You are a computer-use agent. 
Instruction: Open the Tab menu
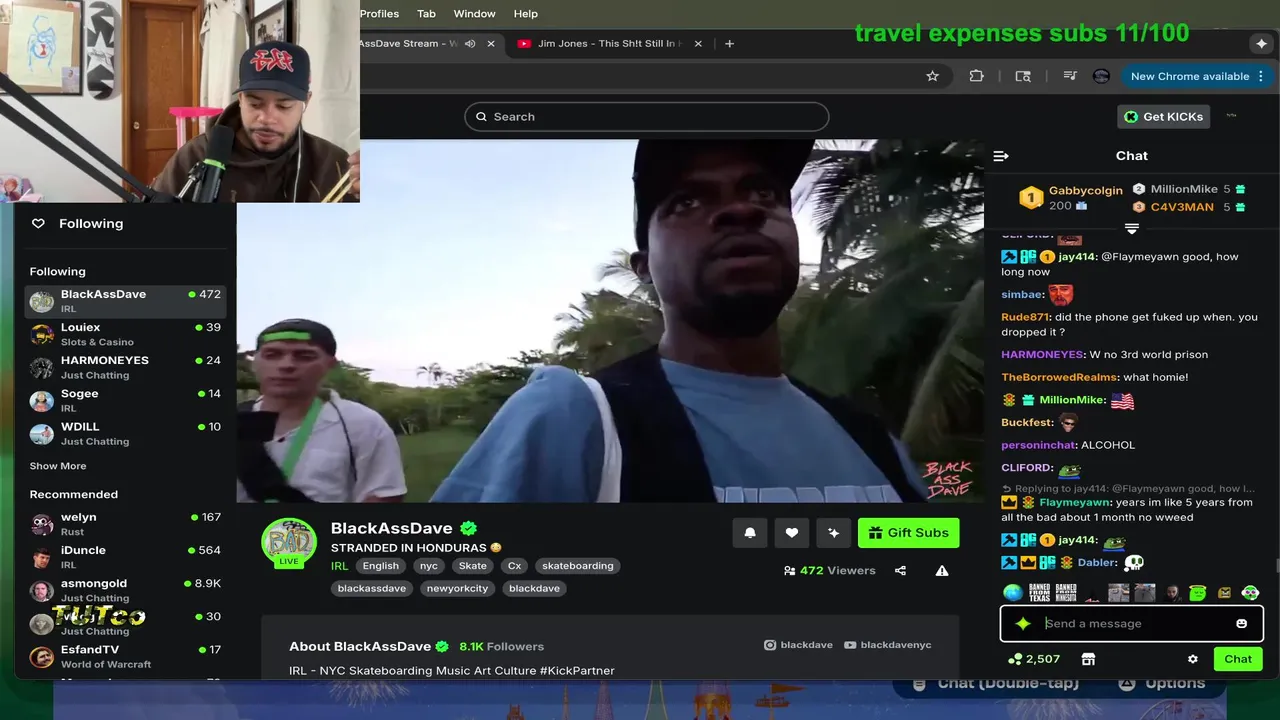pos(426,14)
